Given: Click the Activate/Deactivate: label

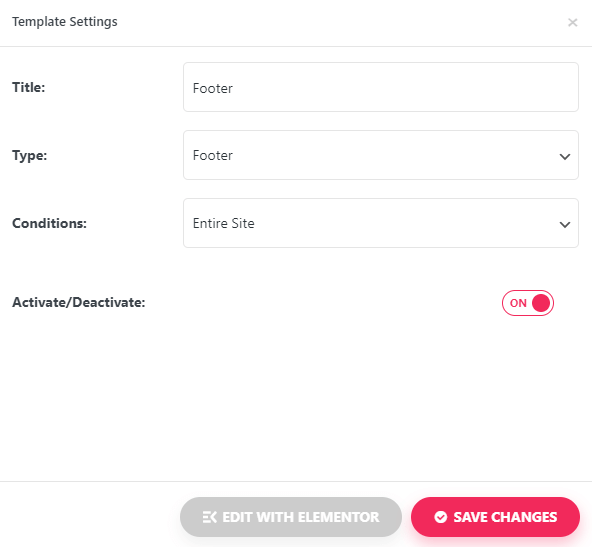Looking at the screenshot, I should (x=79, y=302).
